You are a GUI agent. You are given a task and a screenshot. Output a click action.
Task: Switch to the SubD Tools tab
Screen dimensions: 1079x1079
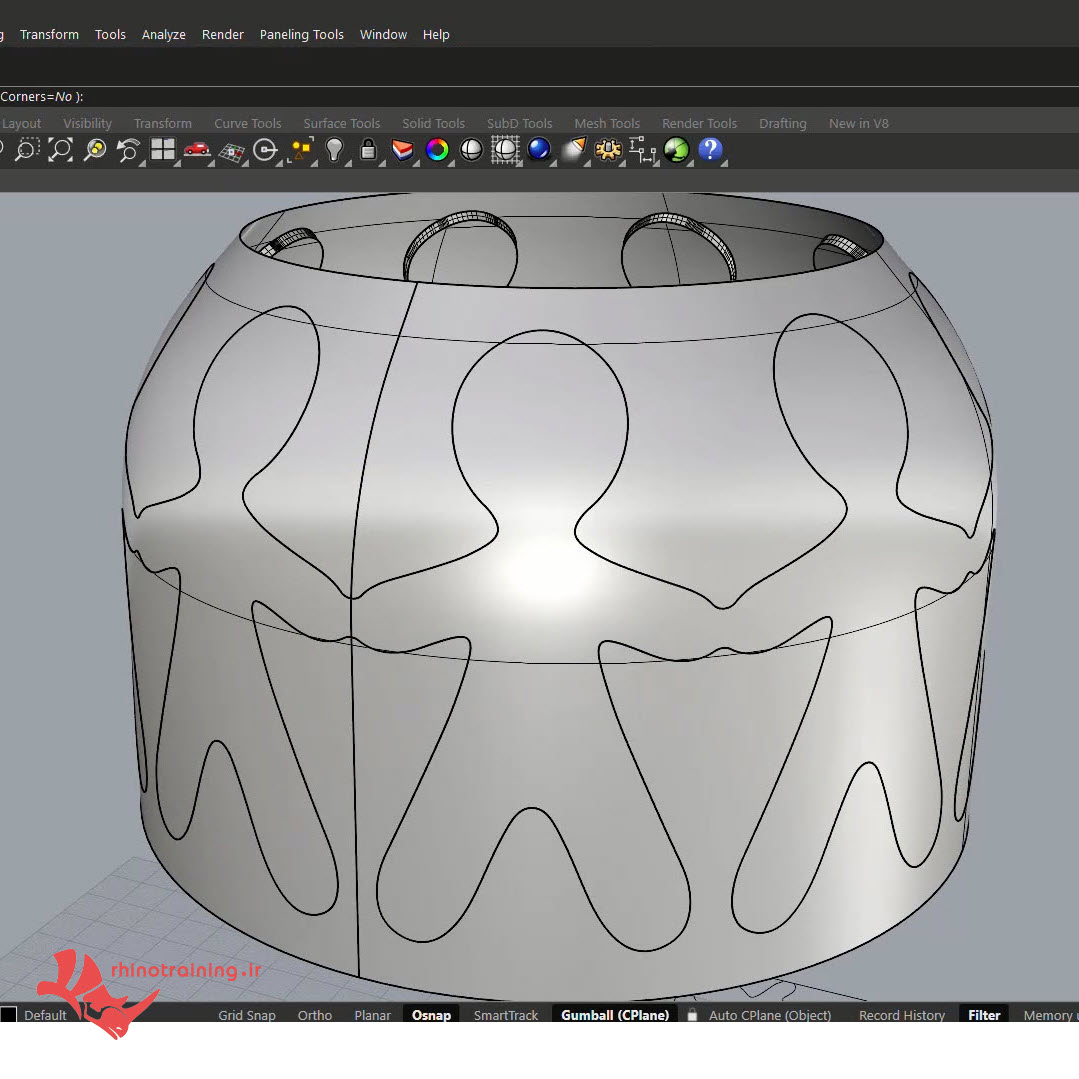519,124
